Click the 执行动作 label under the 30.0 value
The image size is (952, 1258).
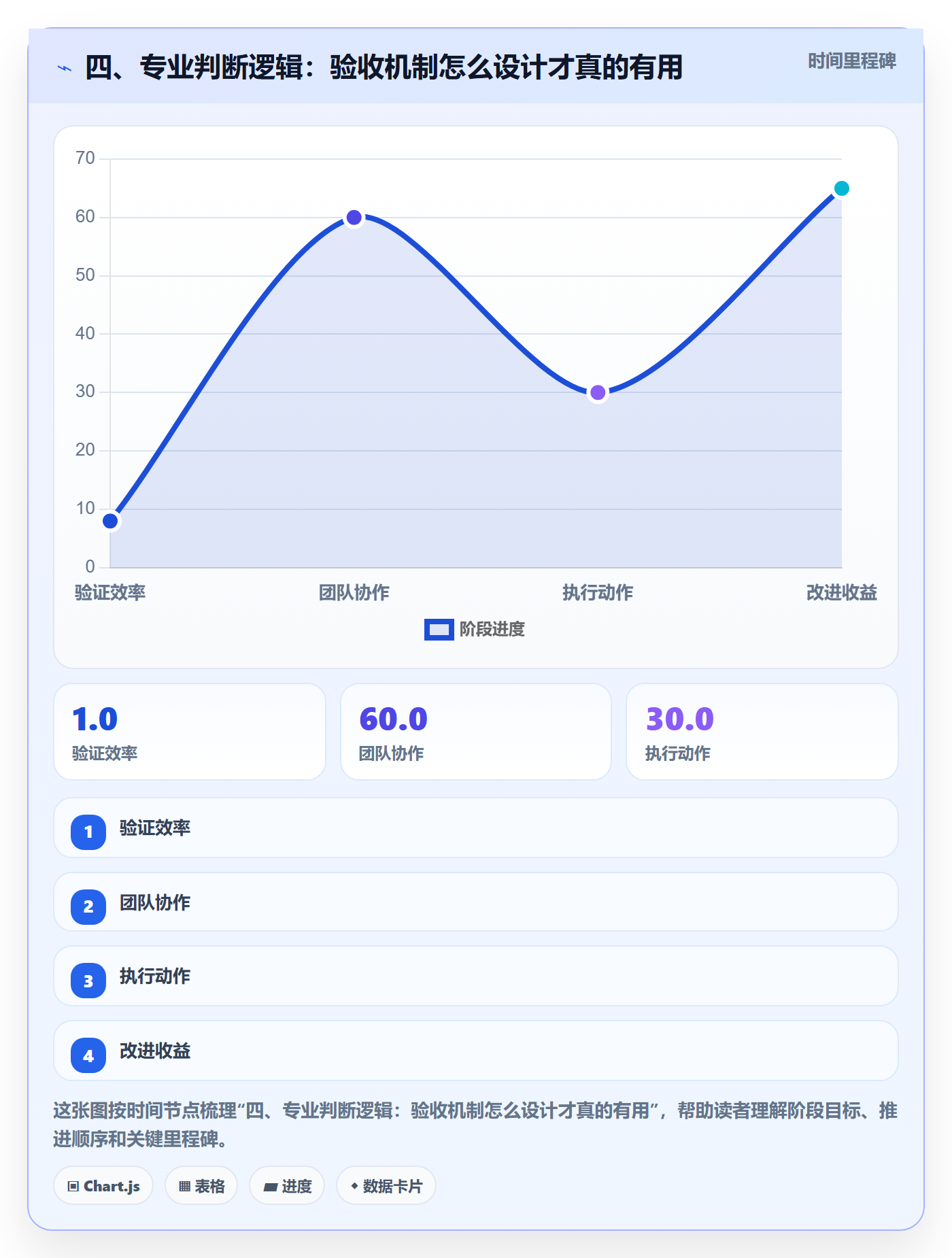coord(678,753)
